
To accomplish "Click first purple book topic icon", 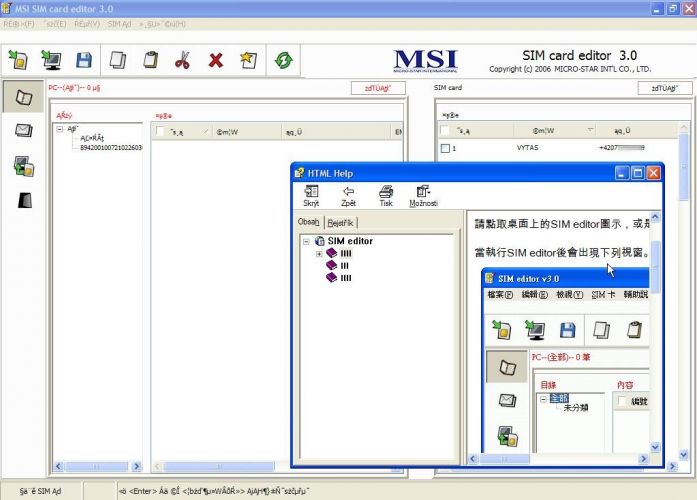I will pos(332,253).
